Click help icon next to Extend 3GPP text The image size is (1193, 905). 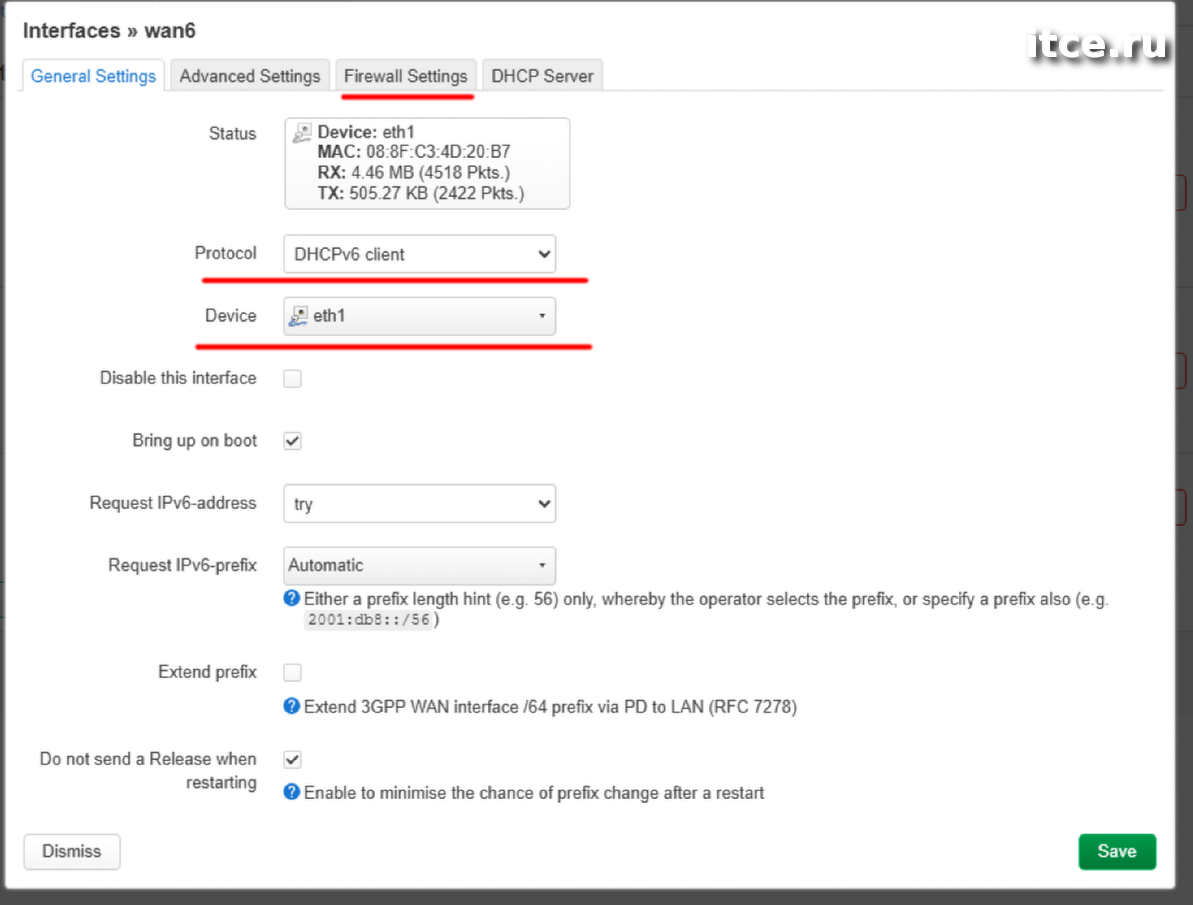pos(291,706)
